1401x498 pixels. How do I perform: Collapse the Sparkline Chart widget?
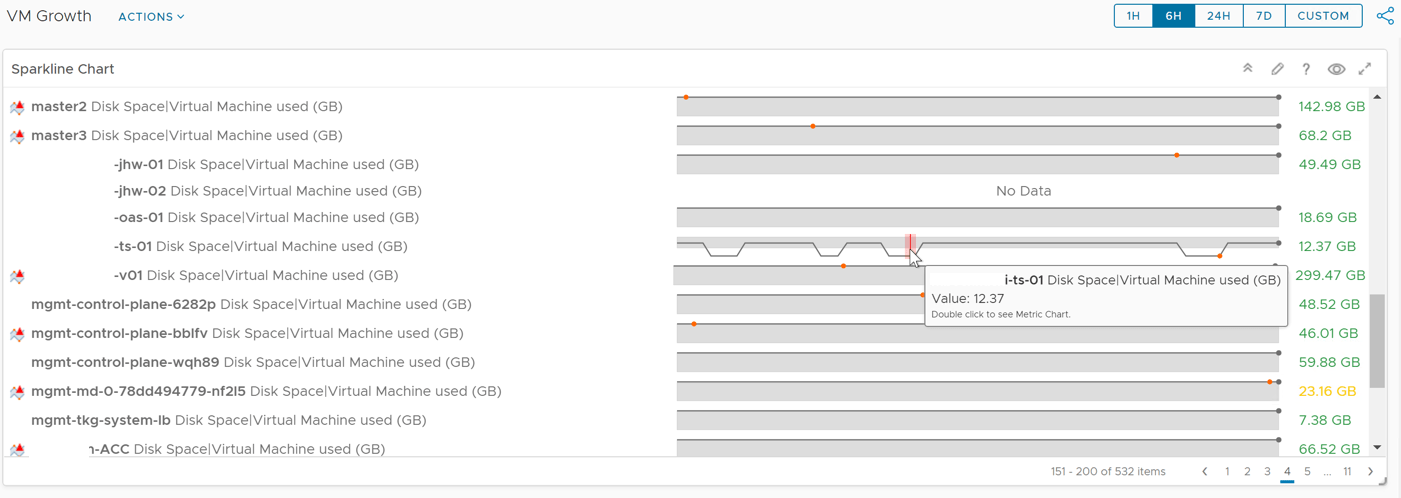(x=1247, y=69)
